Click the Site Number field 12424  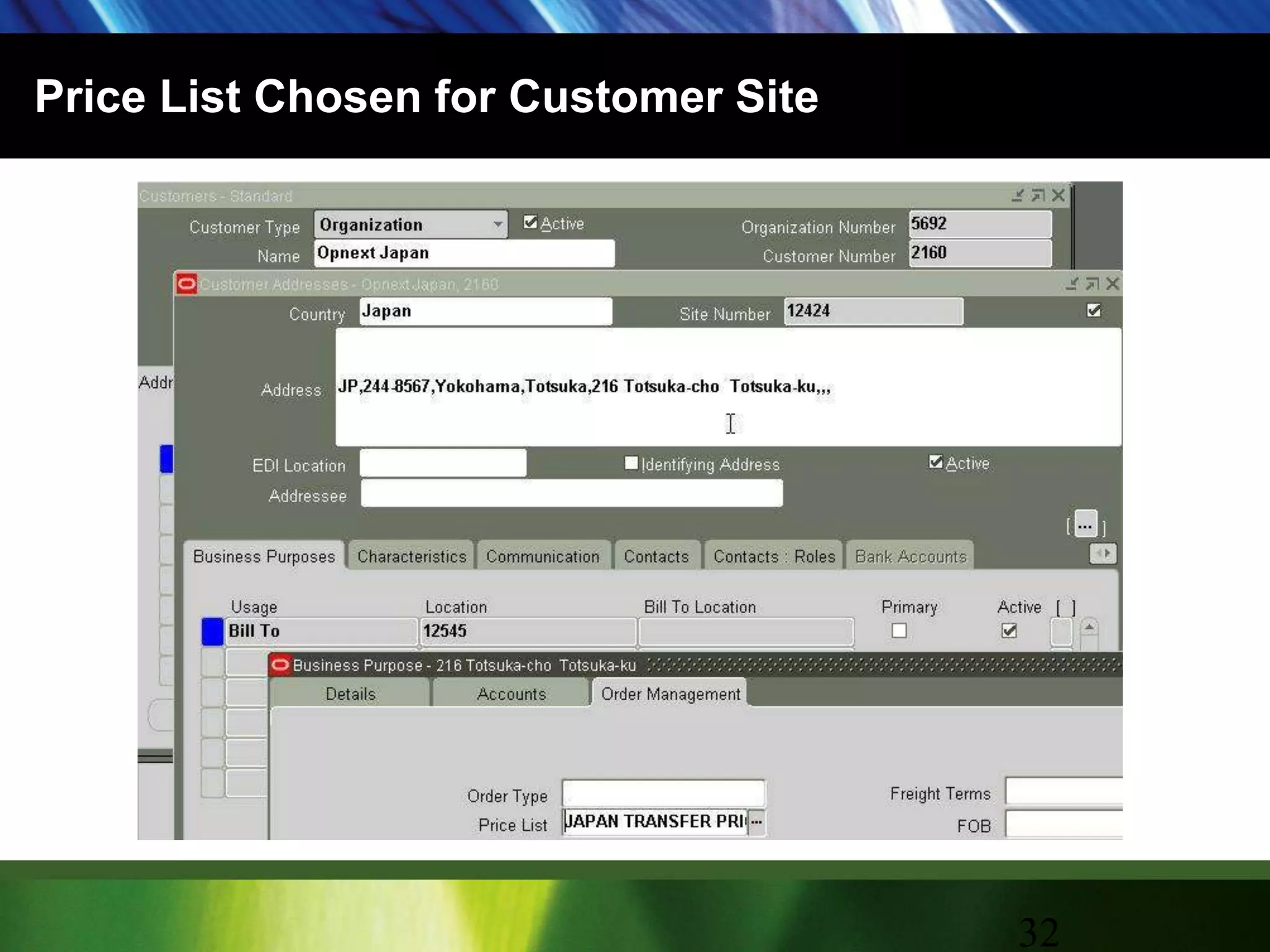pyautogui.click(x=874, y=311)
